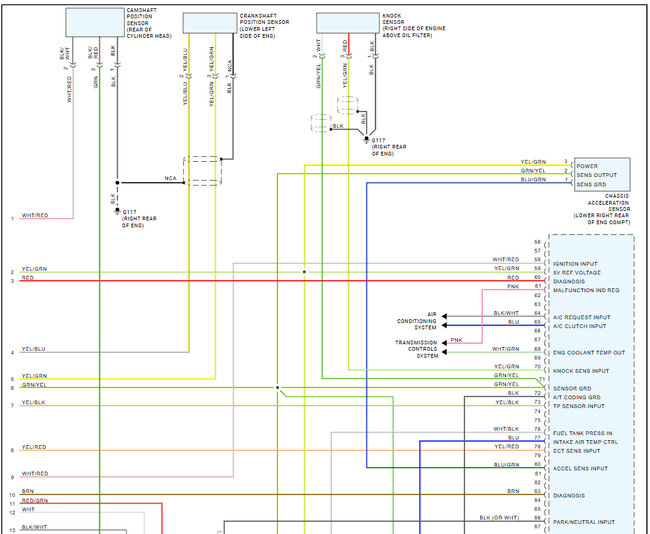Click the BLU label at pin 77
Image resolution: width=650 pixels, height=534 pixels.
[513, 438]
